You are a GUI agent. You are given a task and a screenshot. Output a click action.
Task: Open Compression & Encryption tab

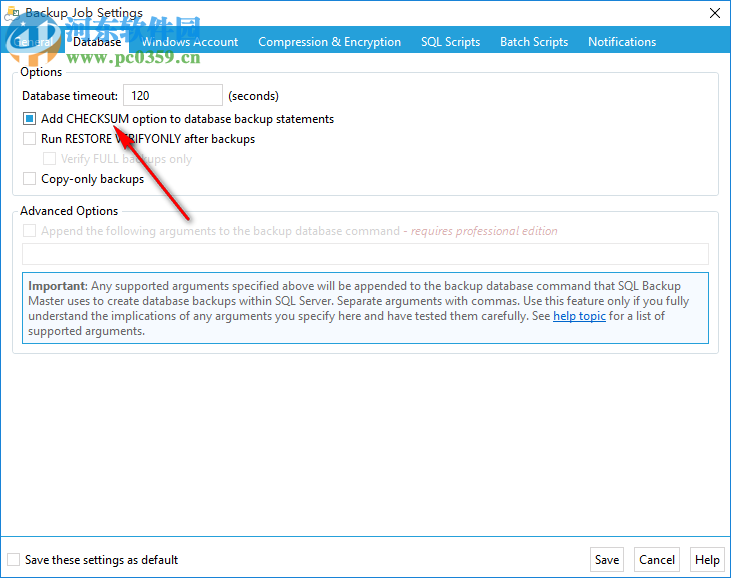point(330,42)
